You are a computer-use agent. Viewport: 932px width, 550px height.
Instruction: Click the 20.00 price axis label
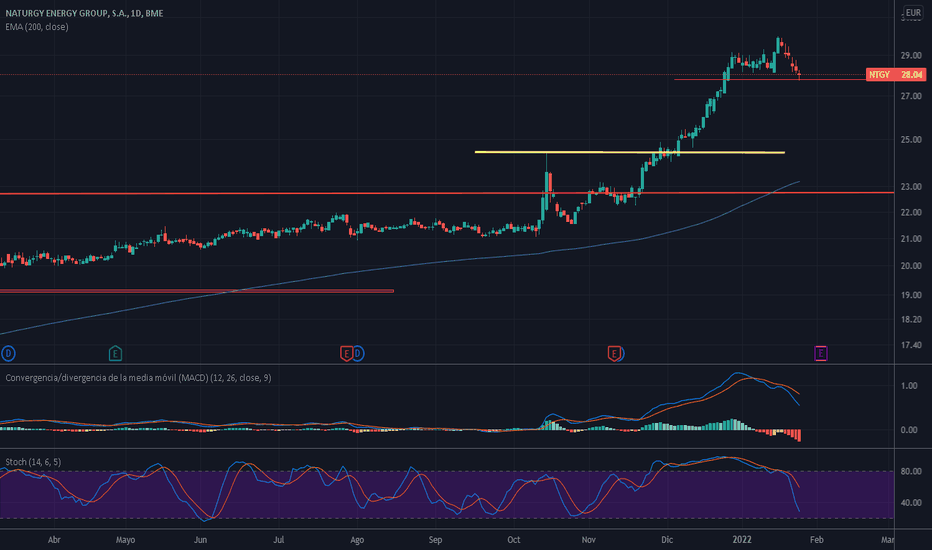(911, 266)
